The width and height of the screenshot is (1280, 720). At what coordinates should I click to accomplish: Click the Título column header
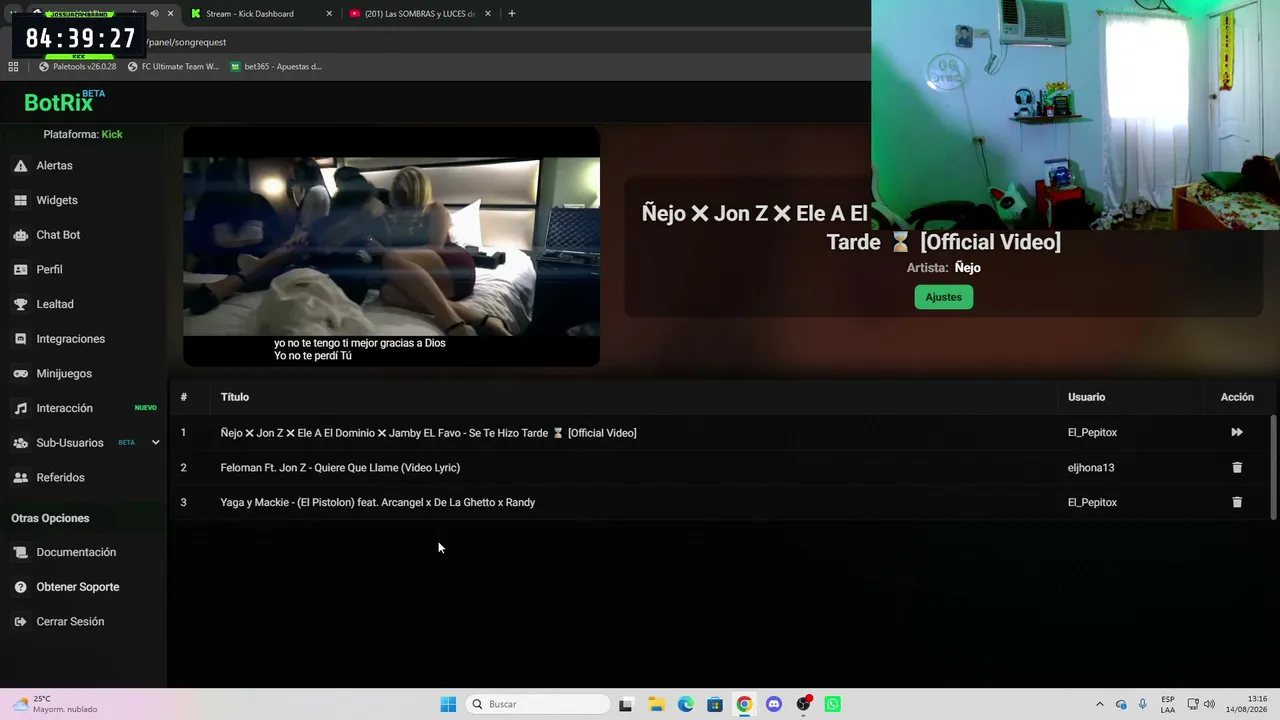point(235,397)
